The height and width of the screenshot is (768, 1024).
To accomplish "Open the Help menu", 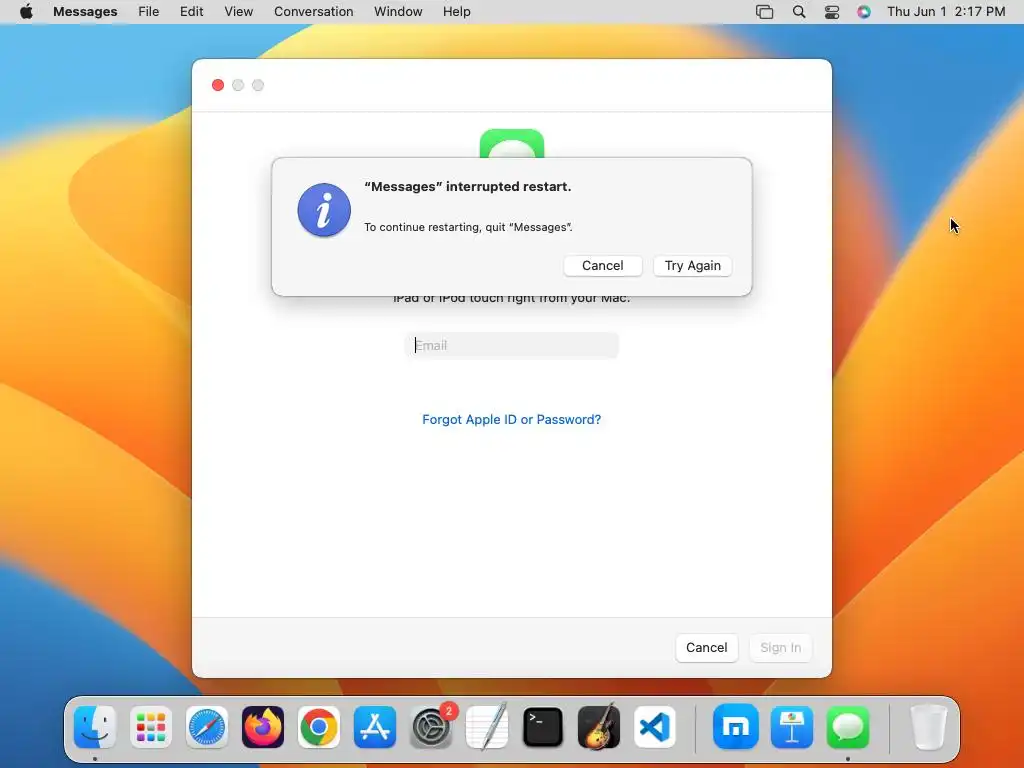I will 456,12.
